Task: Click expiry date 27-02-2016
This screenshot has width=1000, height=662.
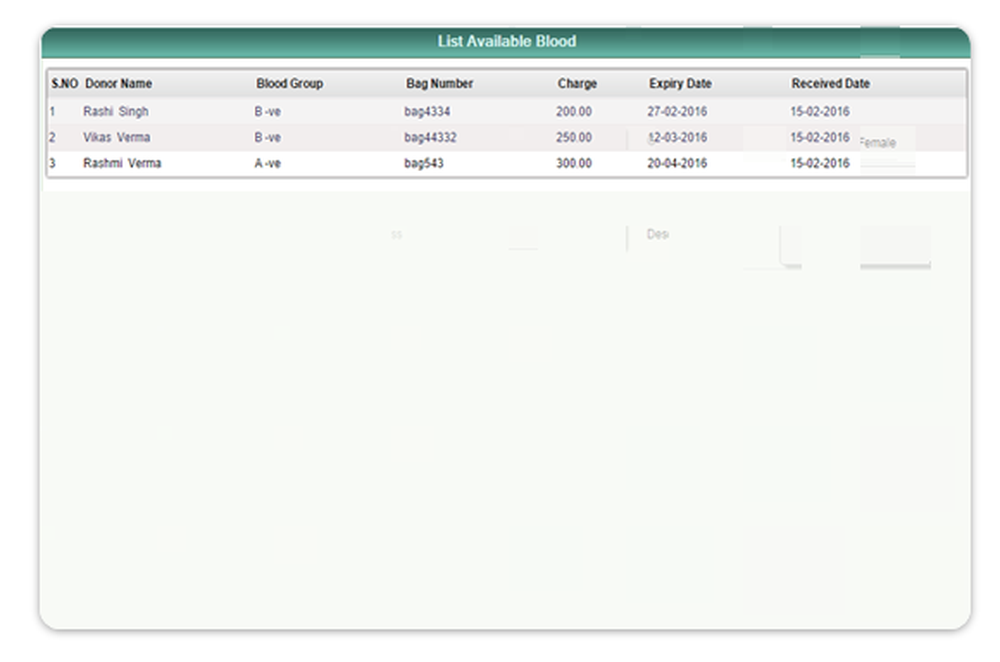Action: (677, 112)
